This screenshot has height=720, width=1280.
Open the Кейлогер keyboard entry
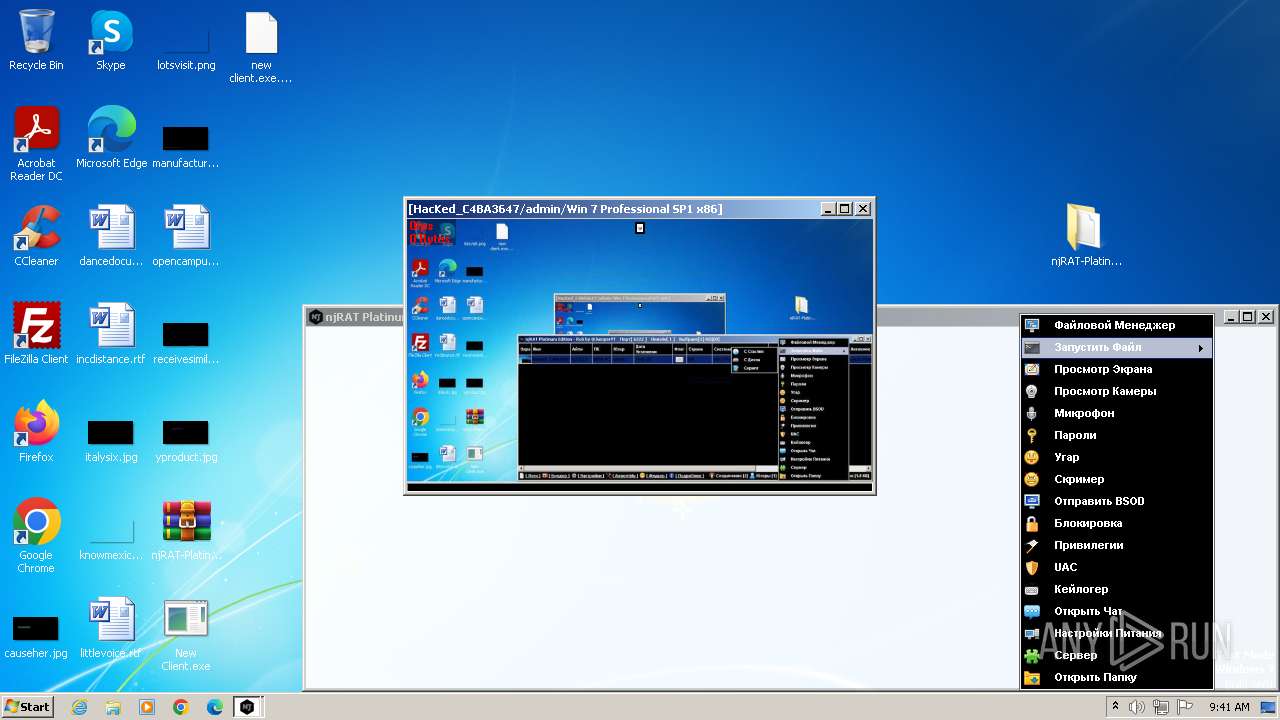pos(1117,589)
